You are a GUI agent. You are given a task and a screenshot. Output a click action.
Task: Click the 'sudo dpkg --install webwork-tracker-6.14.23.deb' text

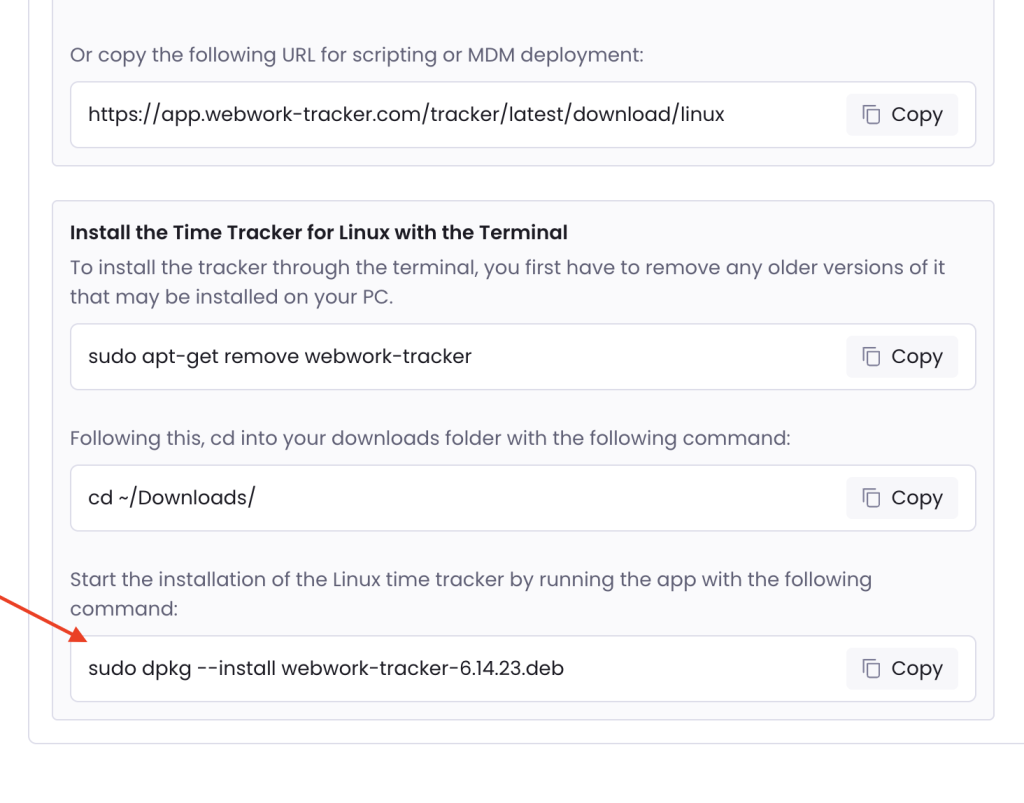[326, 669]
